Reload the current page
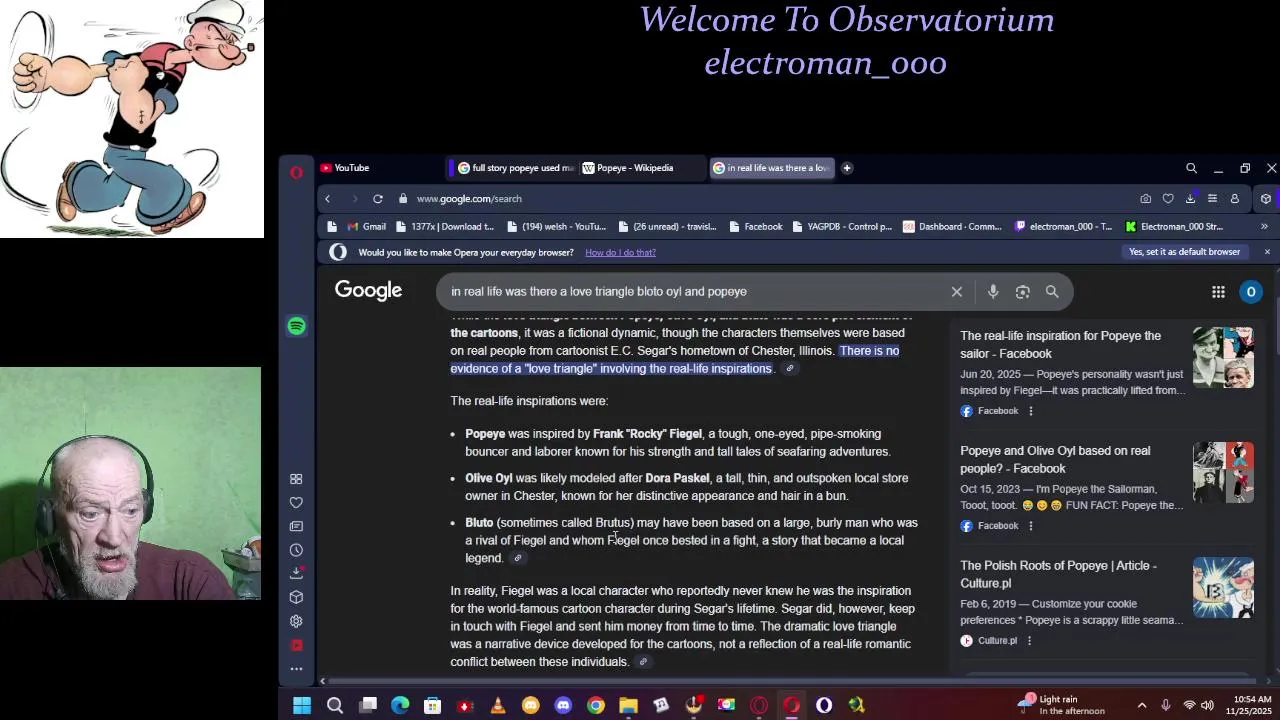Screen dimensions: 1280x720 tap(378, 199)
